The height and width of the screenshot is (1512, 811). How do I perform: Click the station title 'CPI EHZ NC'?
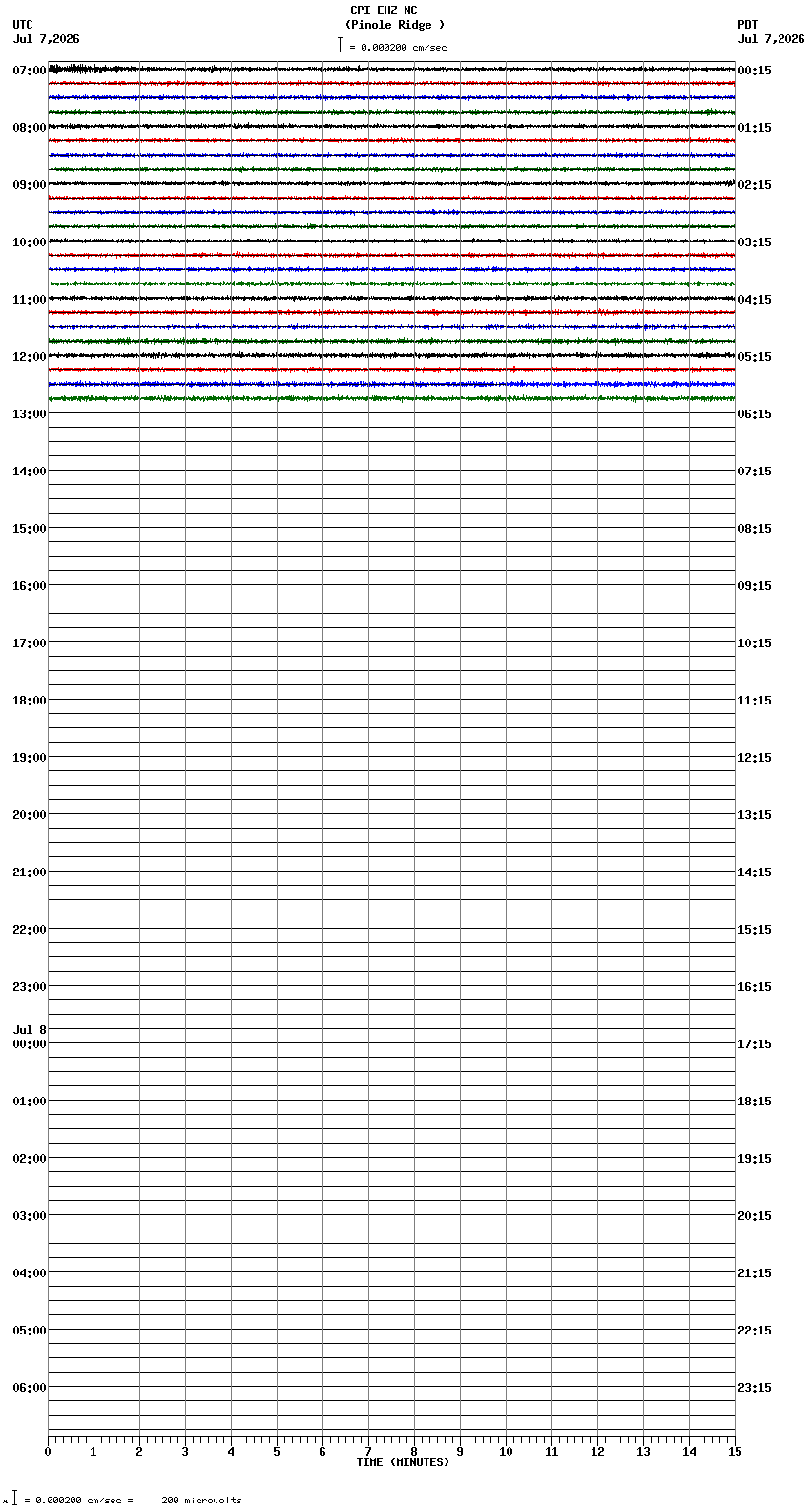(384, 10)
